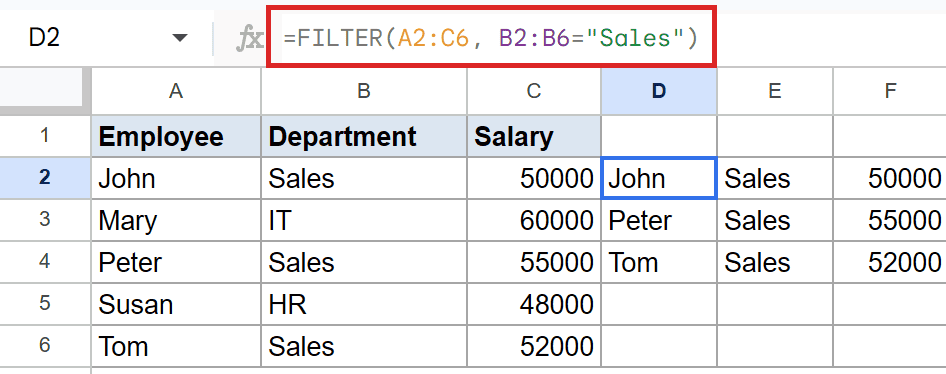Select empty cell D5
The width and height of the screenshot is (946, 374).
coord(659,304)
